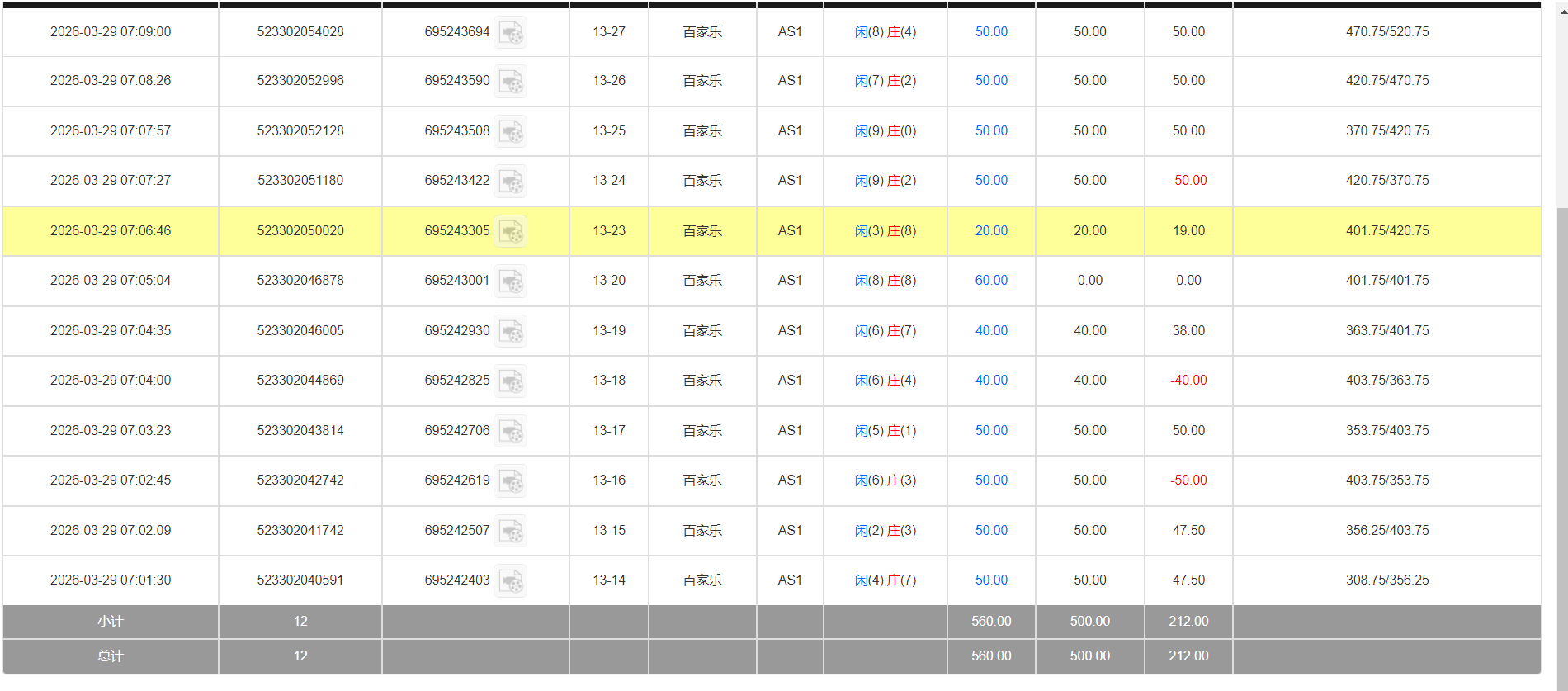This screenshot has height=691, width=1568.
Task: Open video replay for round 695242507
Action: tap(510, 532)
